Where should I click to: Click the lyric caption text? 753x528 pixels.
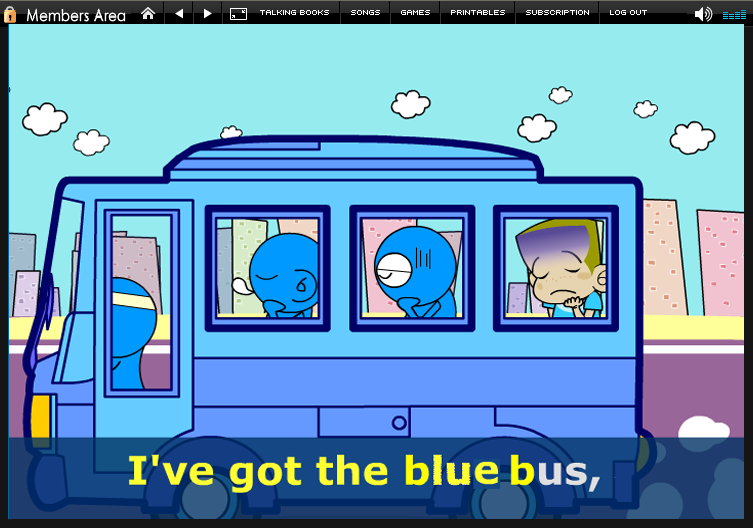[x=364, y=472]
